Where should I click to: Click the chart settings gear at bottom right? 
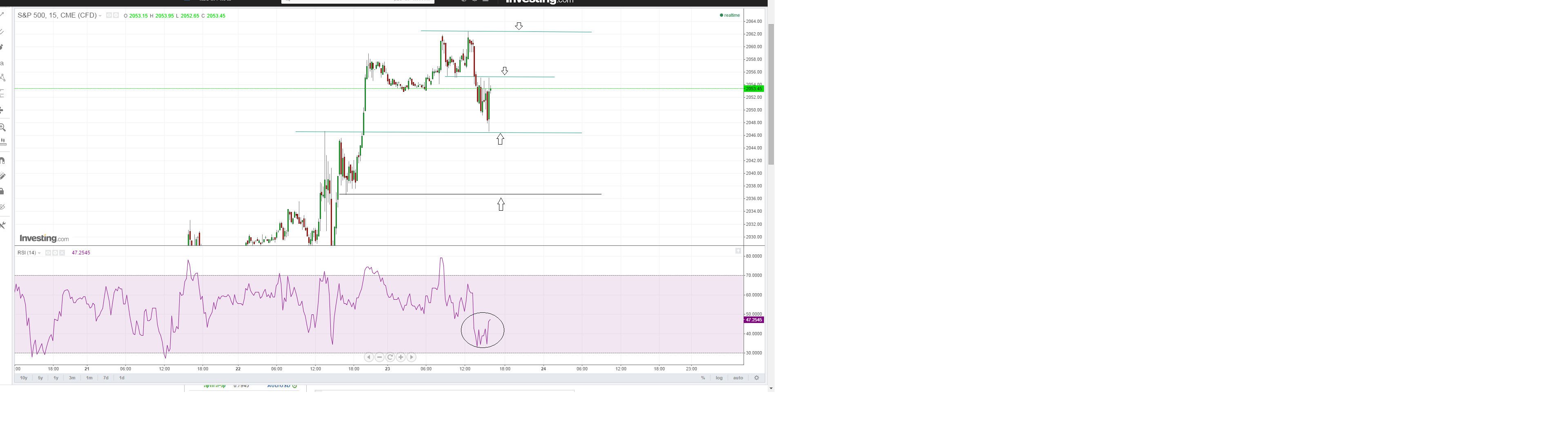757,378
